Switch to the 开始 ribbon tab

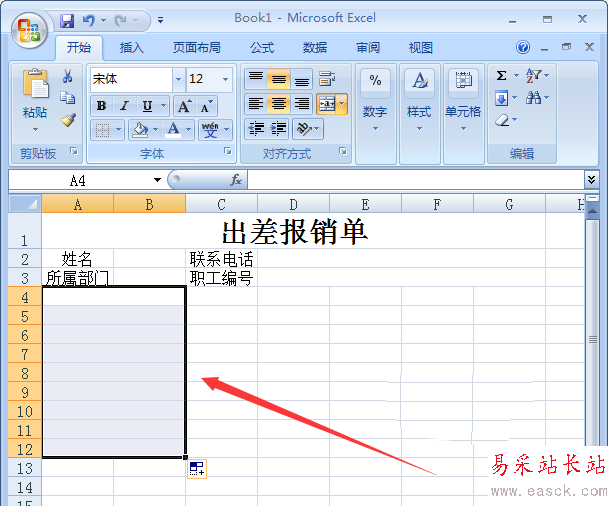click(x=79, y=48)
